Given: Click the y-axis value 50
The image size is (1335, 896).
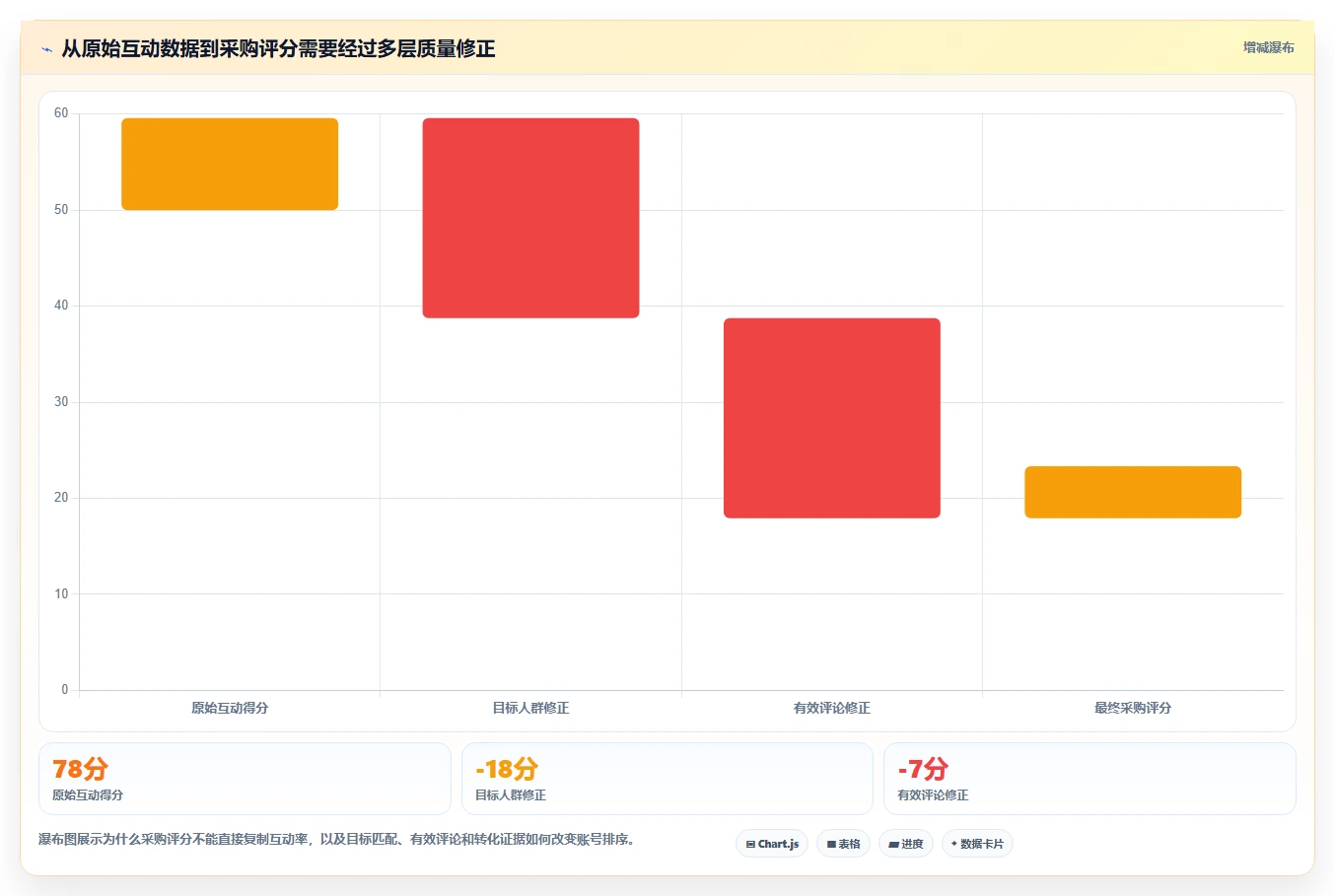Looking at the screenshot, I should (x=61, y=210).
